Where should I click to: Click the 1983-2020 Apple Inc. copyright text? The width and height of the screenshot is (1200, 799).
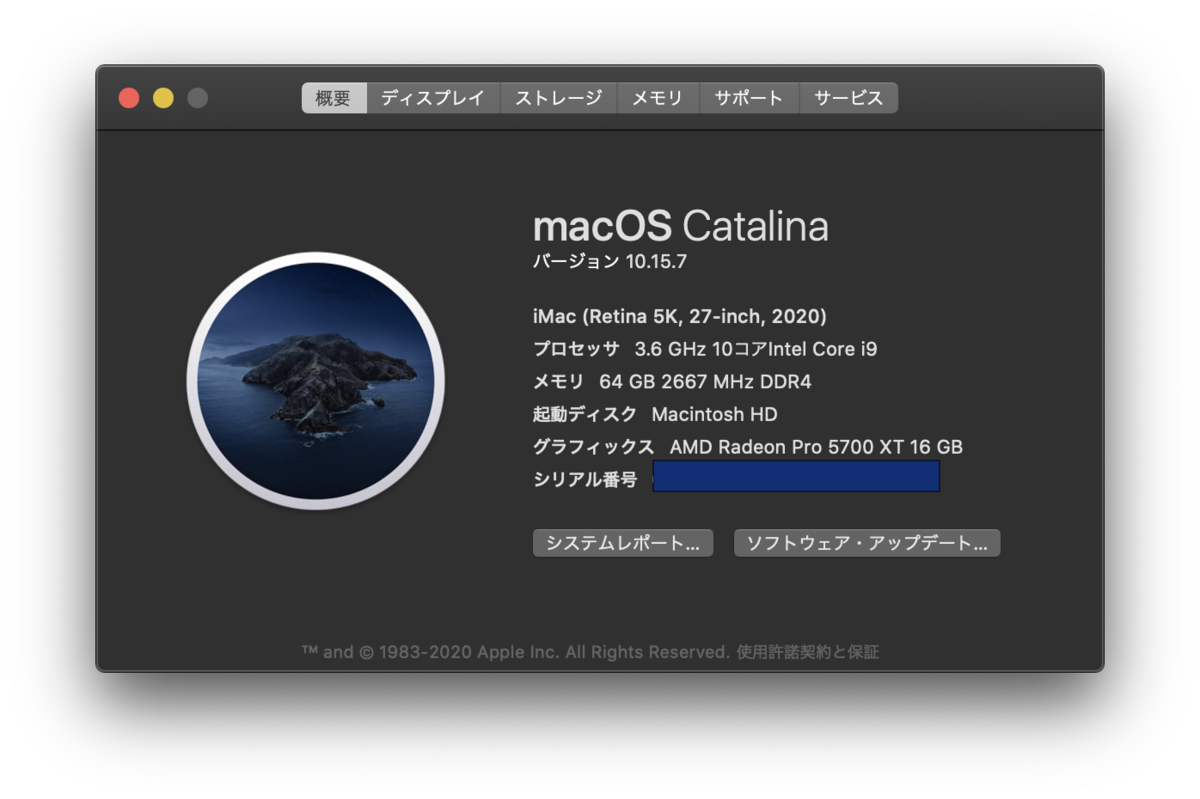point(516,652)
